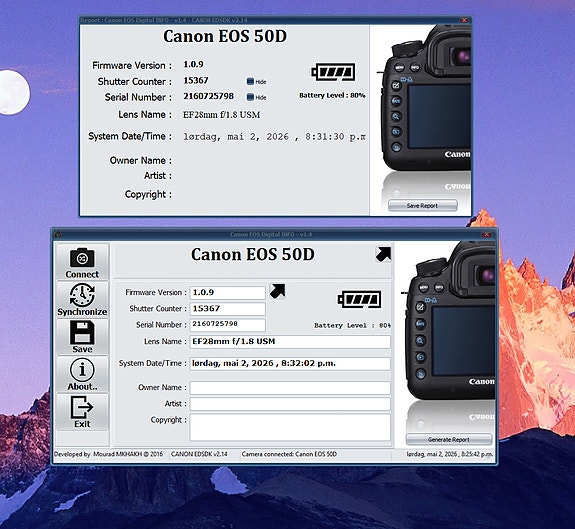Toggle Hide checkbox for Serial Number
The width and height of the screenshot is (575, 529).
pyautogui.click(x=250, y=97)
